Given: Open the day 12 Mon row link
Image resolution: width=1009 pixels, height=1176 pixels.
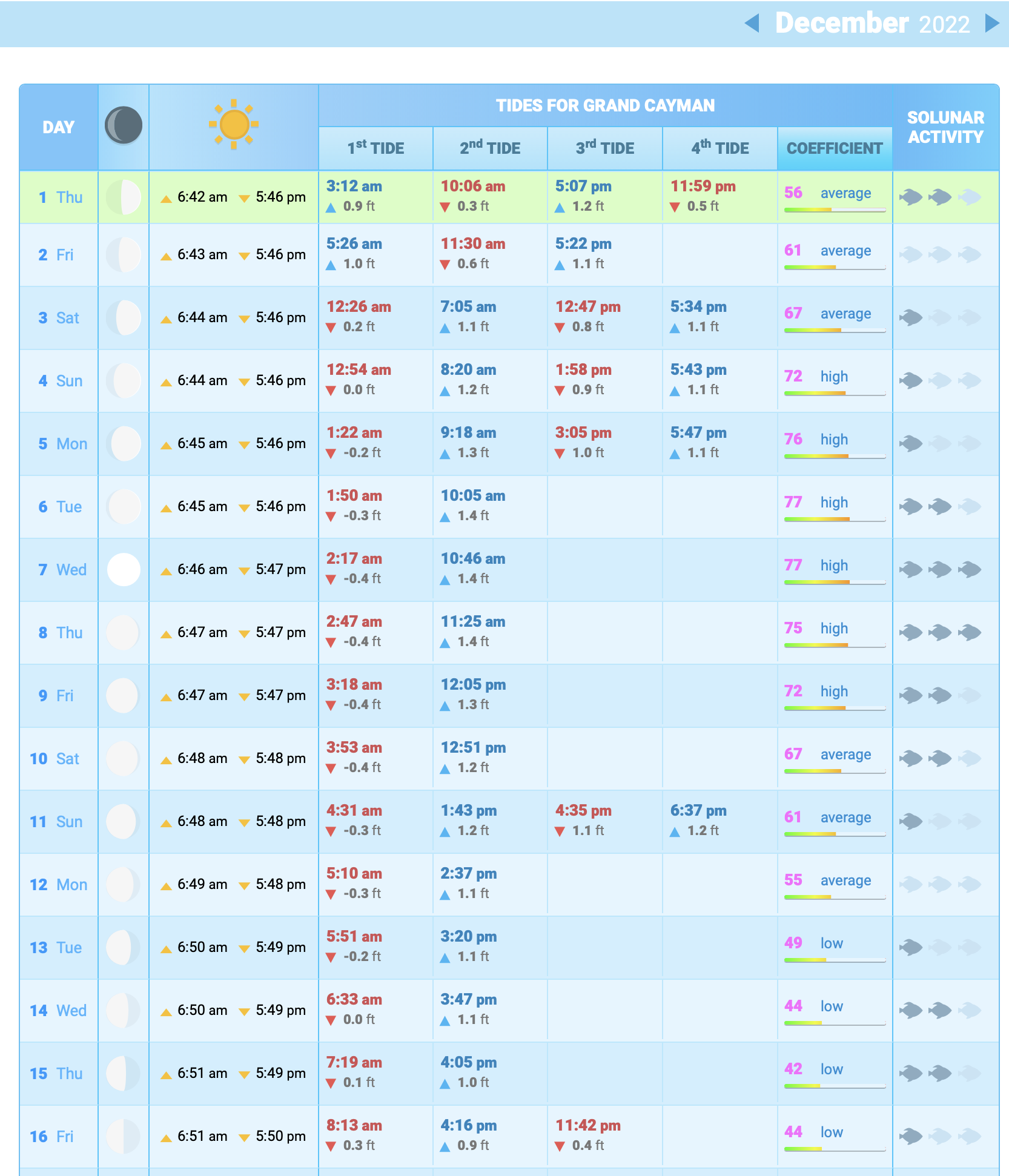Looking at the screenshot, I should tap(58, 885).
